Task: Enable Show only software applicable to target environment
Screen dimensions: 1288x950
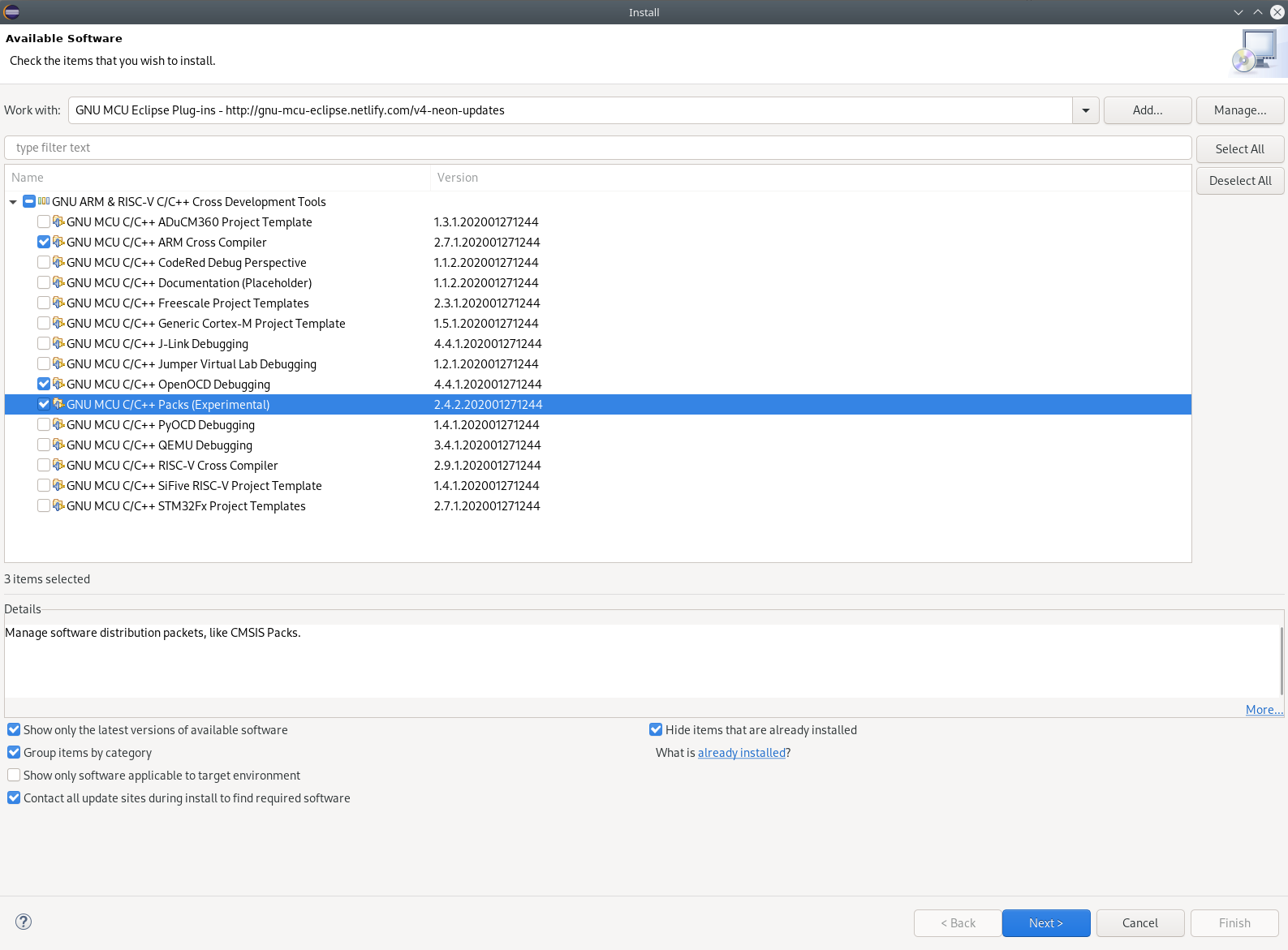Action: (14, 775)
